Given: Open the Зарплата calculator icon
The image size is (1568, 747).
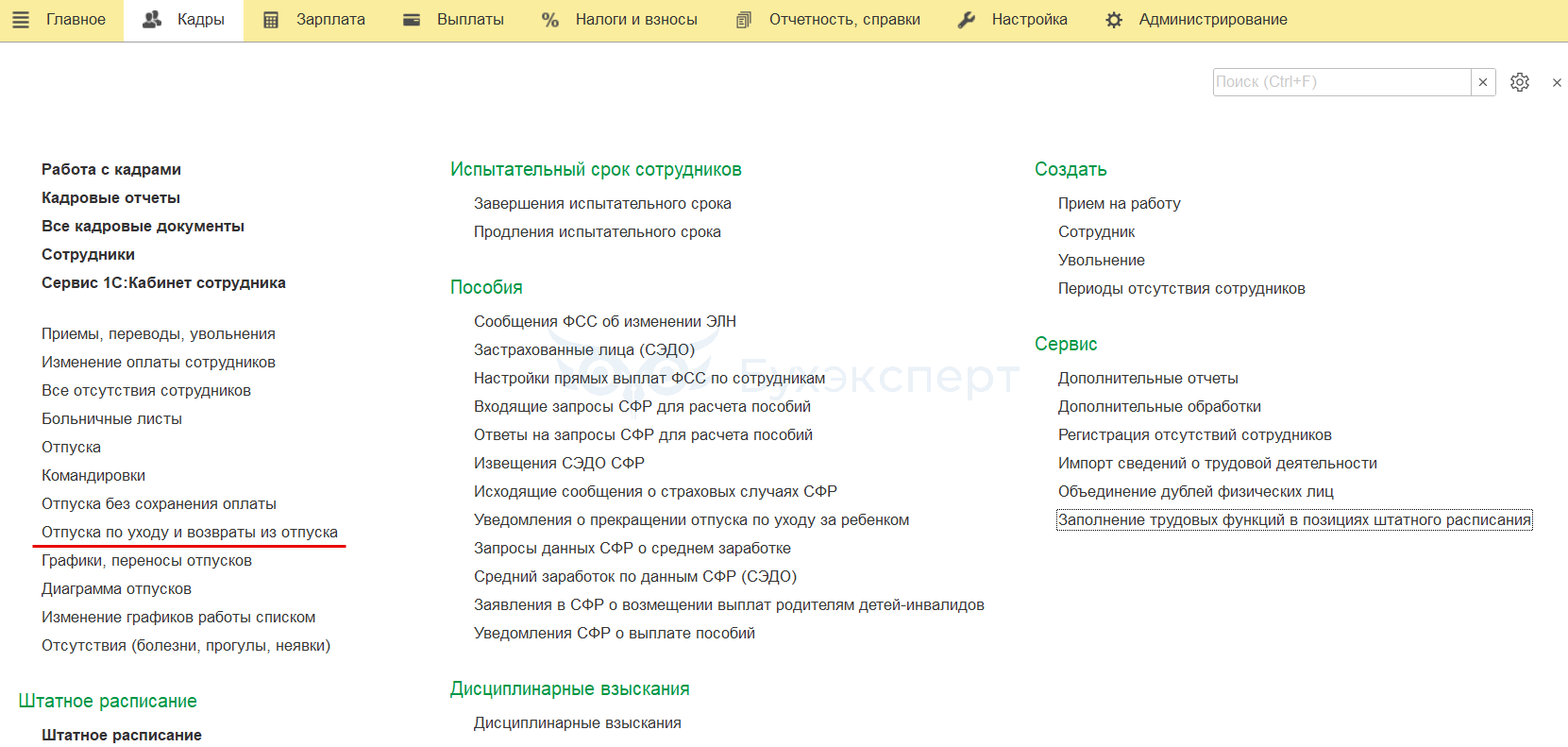Looking at the screenshot, I should [271, 20].
